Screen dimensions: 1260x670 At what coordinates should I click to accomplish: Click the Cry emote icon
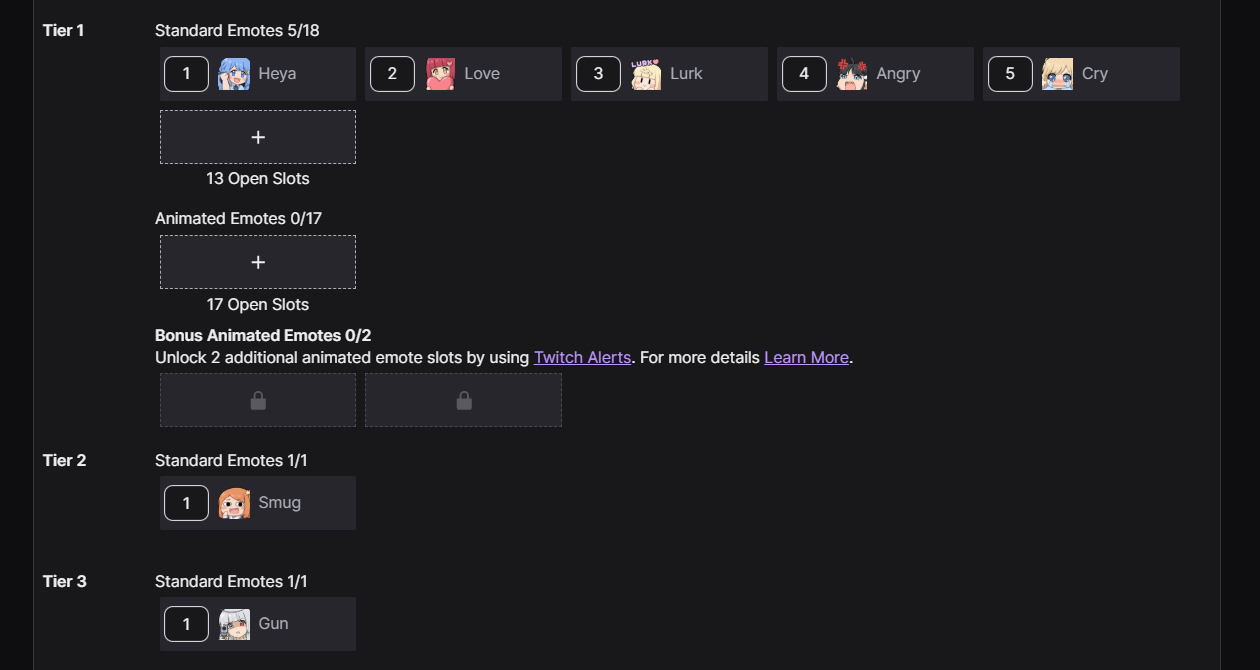point(1057,74)
